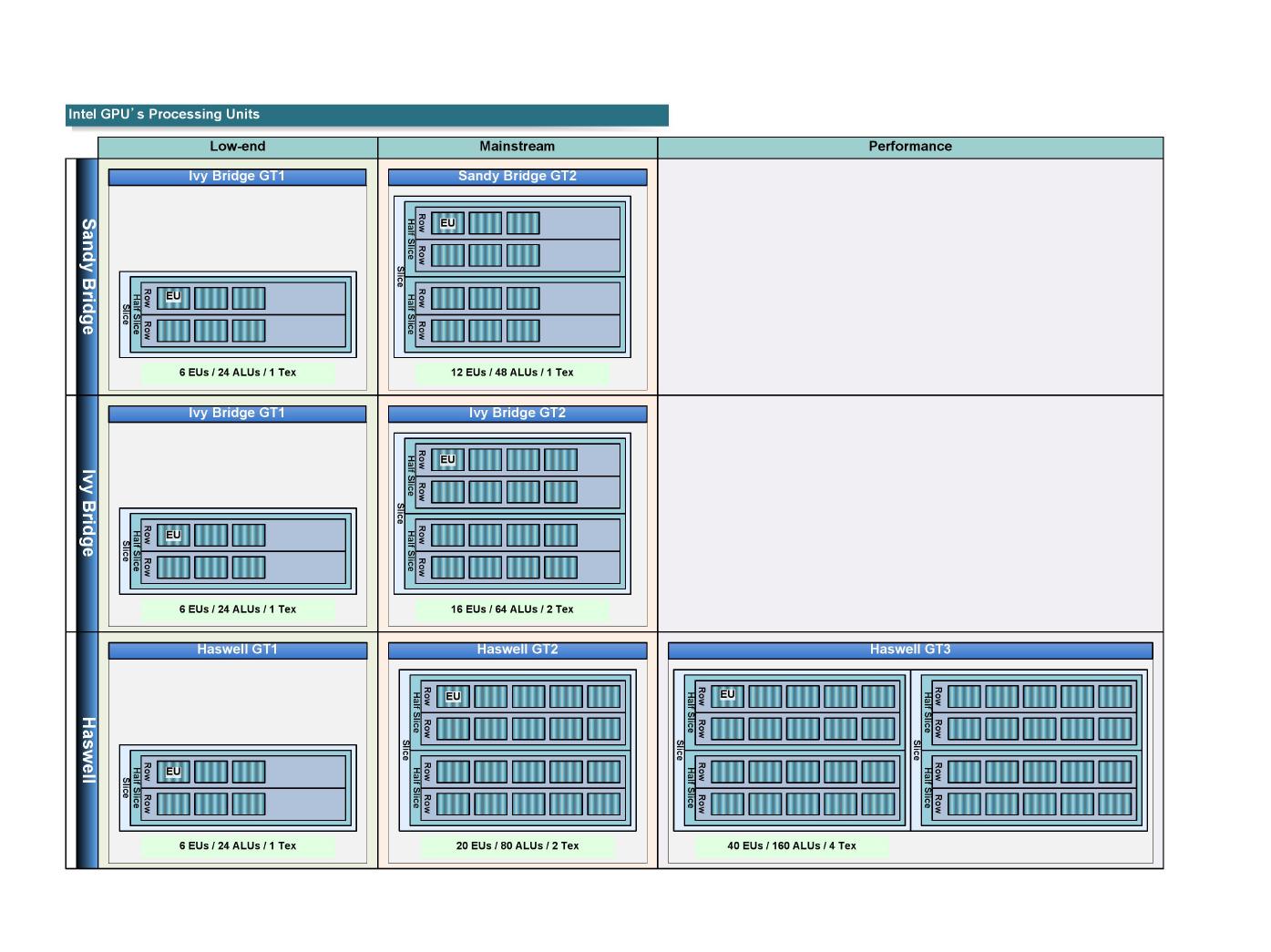Click the Slice label in Sandy Bridge GT2 diagram
The height and width of the screenshot is (952, 1271).
[x=400, y=277]
